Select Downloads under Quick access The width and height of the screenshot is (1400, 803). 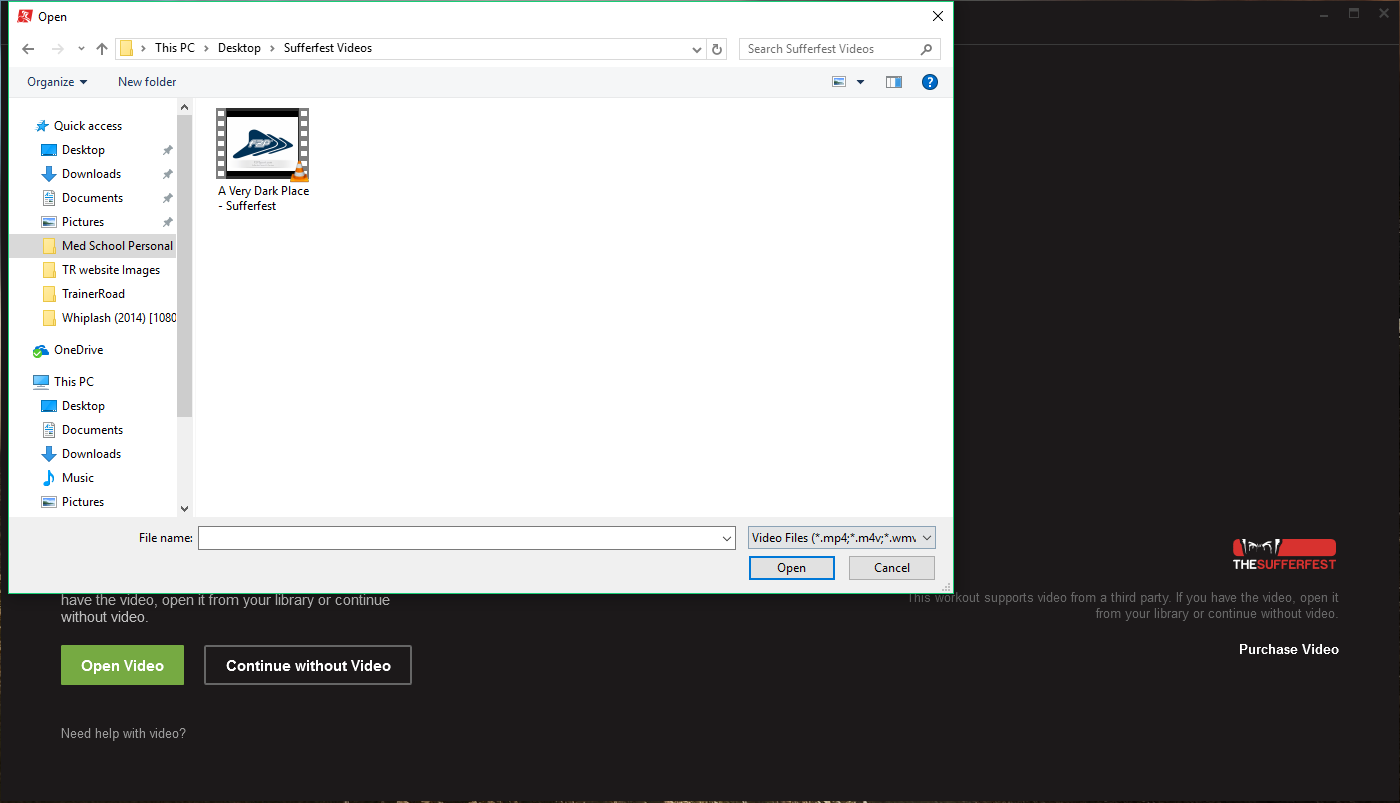point(91,174)
